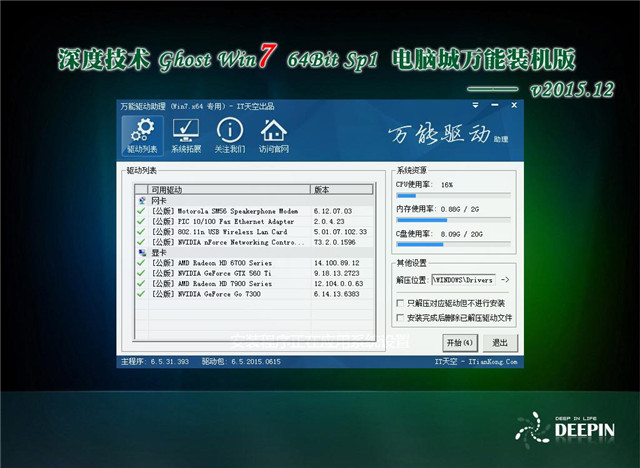The width and height of the screenshot is (640, 468).
Task: Open the ITianKong.Com link in status bar
Action: point(493,362)
